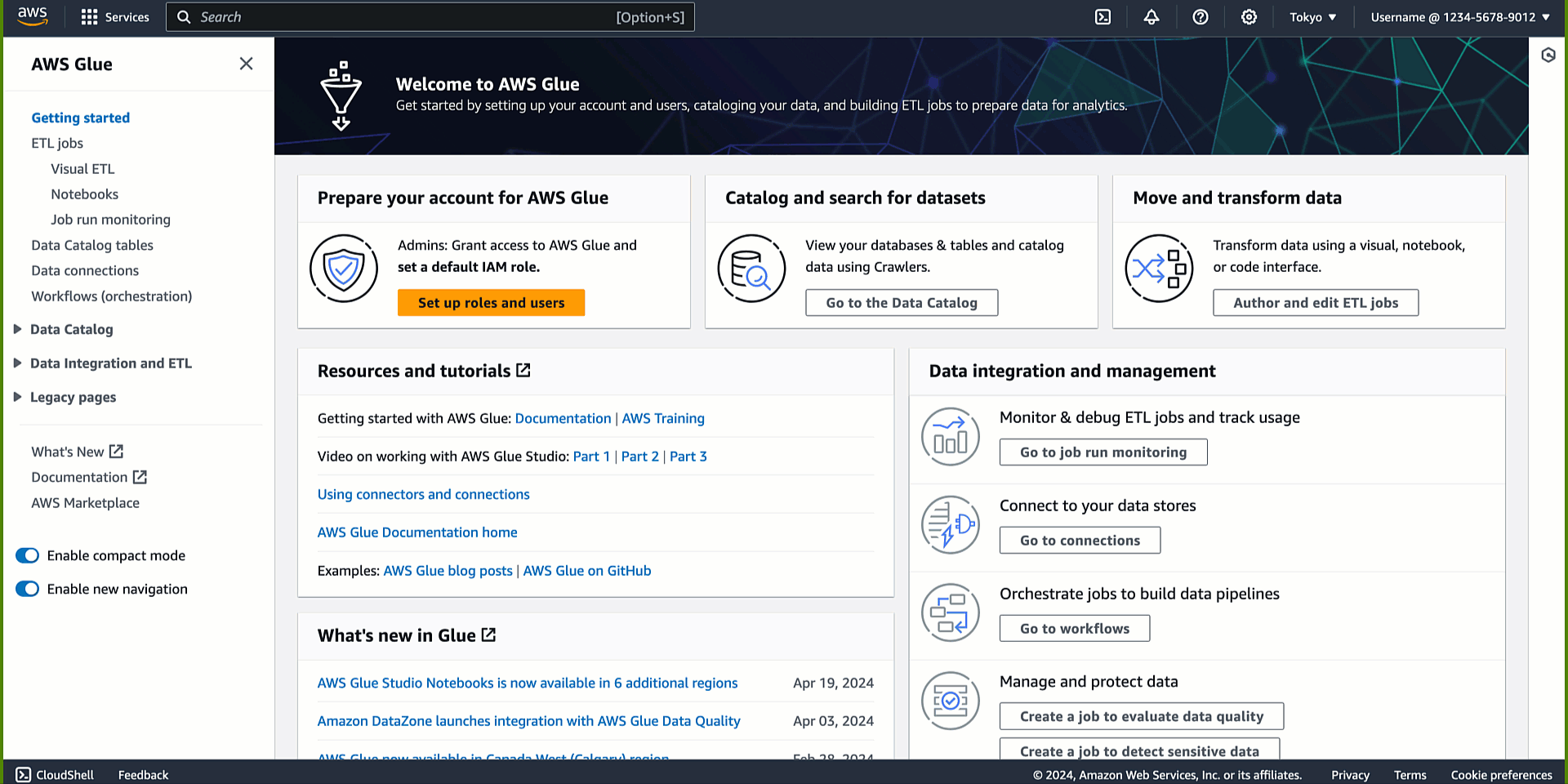
Task: Close the AWS Glue side navigation
Action: point(246,64)
